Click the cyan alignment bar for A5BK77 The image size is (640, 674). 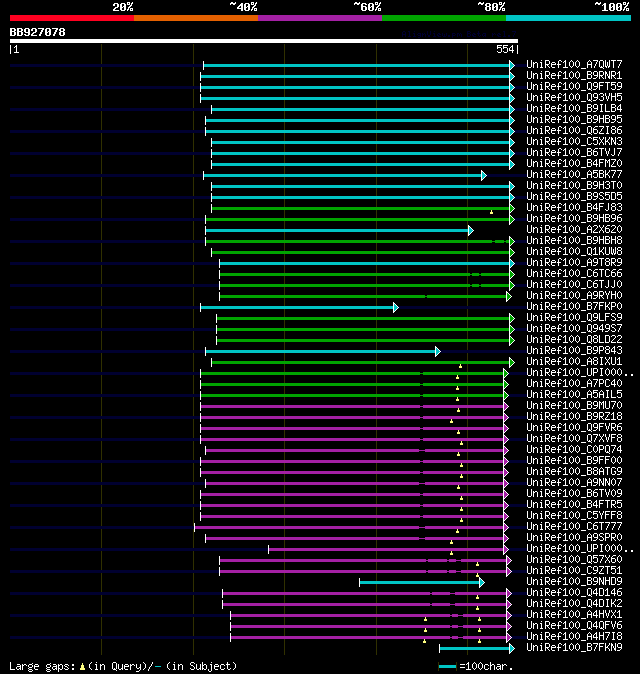point(345,175)
